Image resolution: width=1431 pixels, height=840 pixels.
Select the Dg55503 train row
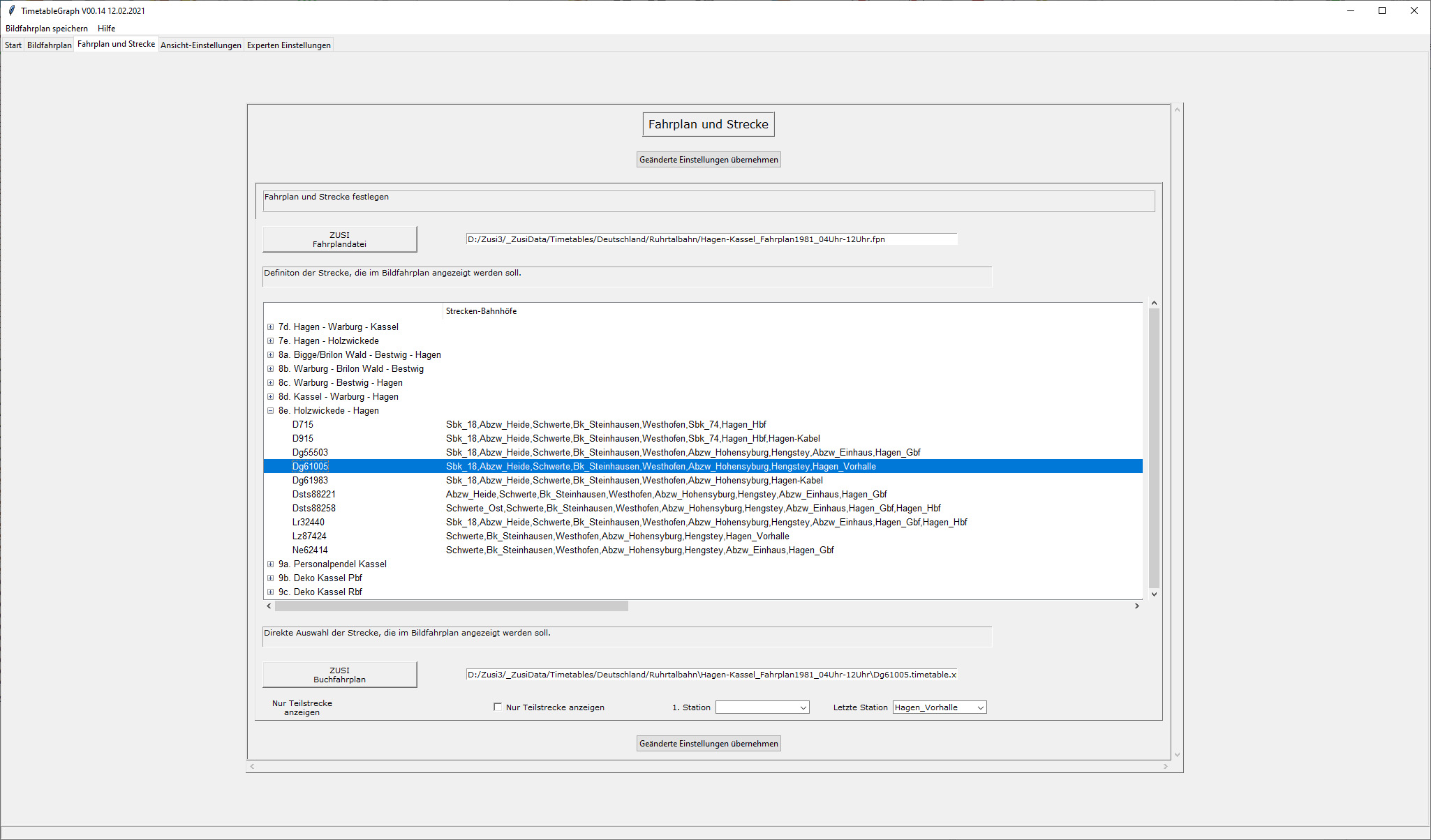pos(310,452)
